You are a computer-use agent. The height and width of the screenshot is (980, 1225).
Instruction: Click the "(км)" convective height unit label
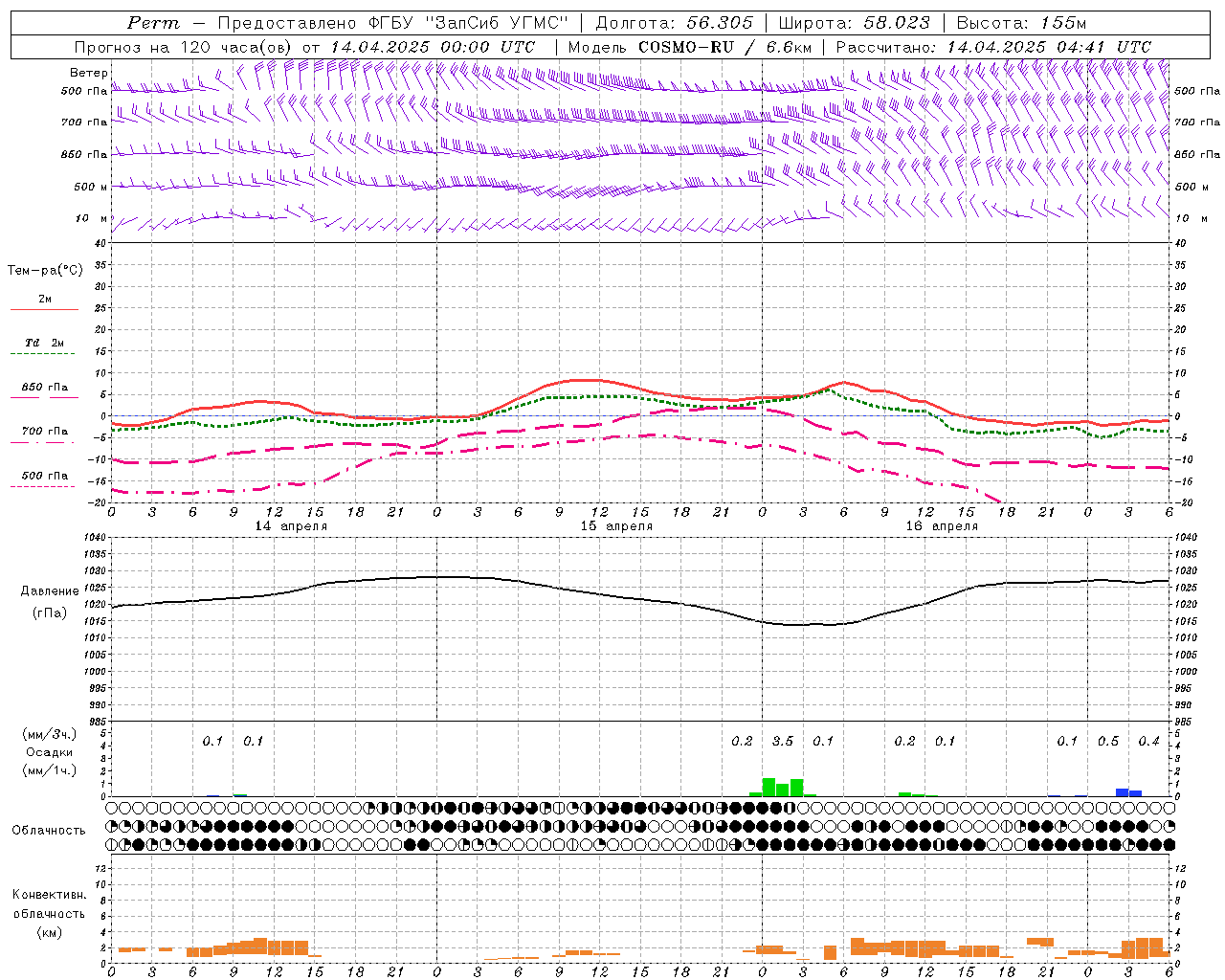click(x=49, y=932)
